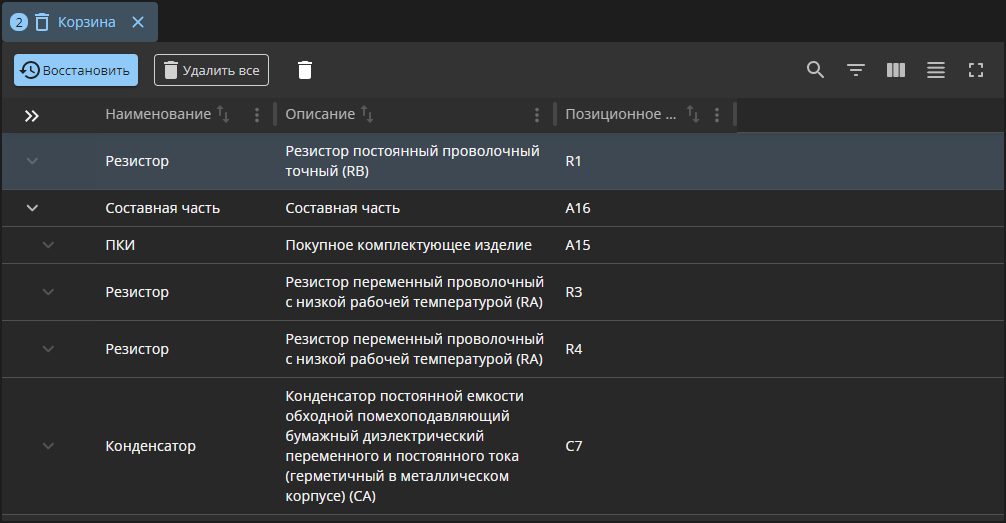Image resolution: width=1006 pixels, height=523 pixels.
Task: Open the column visibility settings icon
Action: [896, 70]
